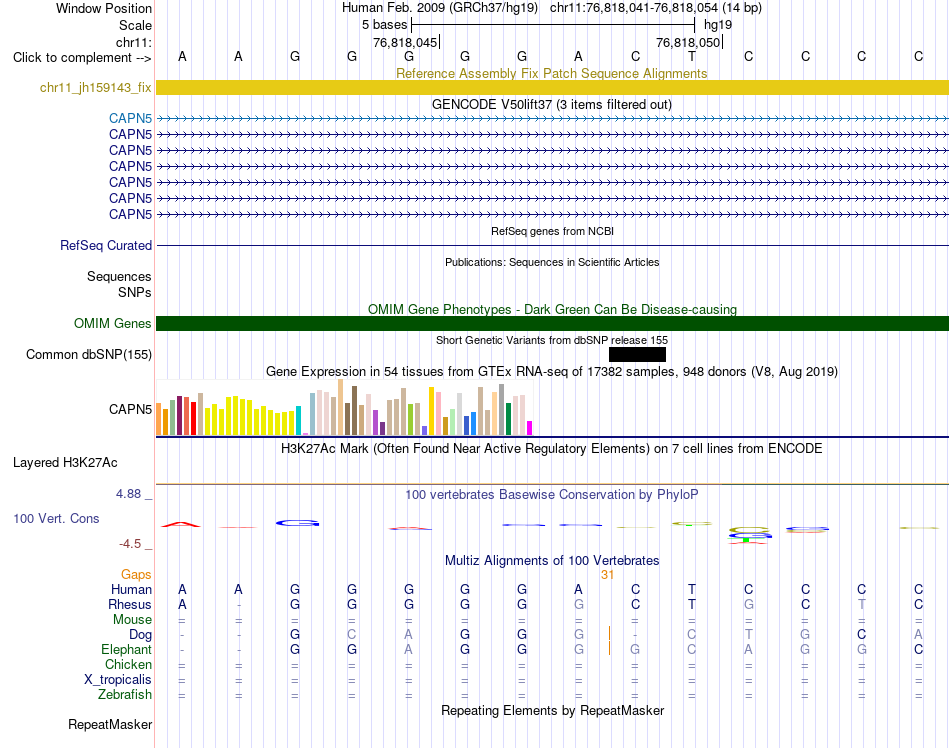The width and height of the screenshot is (950, 748).
Task: Click the Elephant species label
Action: click(126, 649)
